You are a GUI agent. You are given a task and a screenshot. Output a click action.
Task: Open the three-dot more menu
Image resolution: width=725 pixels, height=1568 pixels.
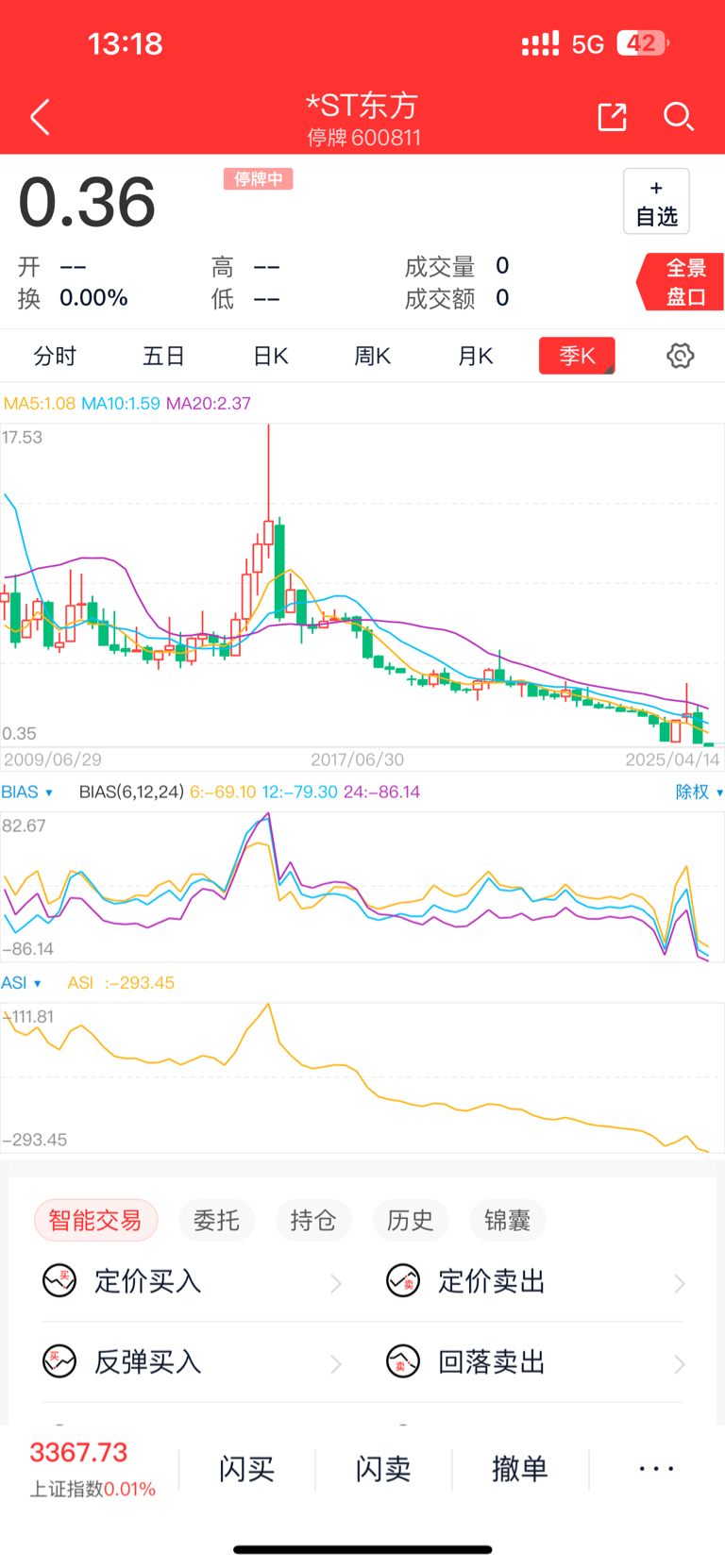pos(656,1469)
